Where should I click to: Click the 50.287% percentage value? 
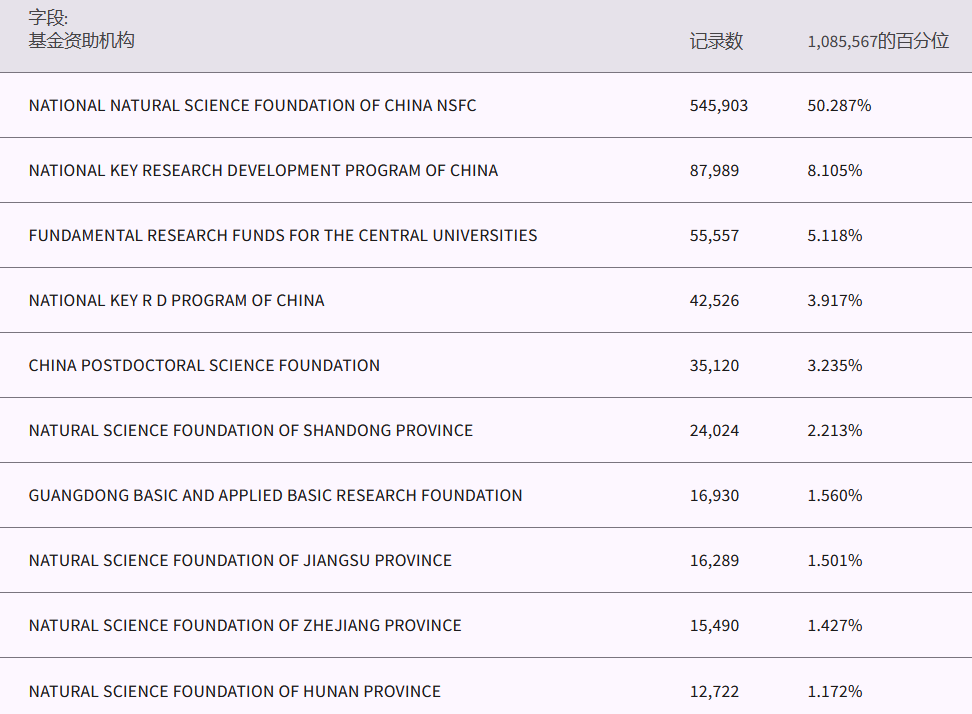[x=839, y=105]
